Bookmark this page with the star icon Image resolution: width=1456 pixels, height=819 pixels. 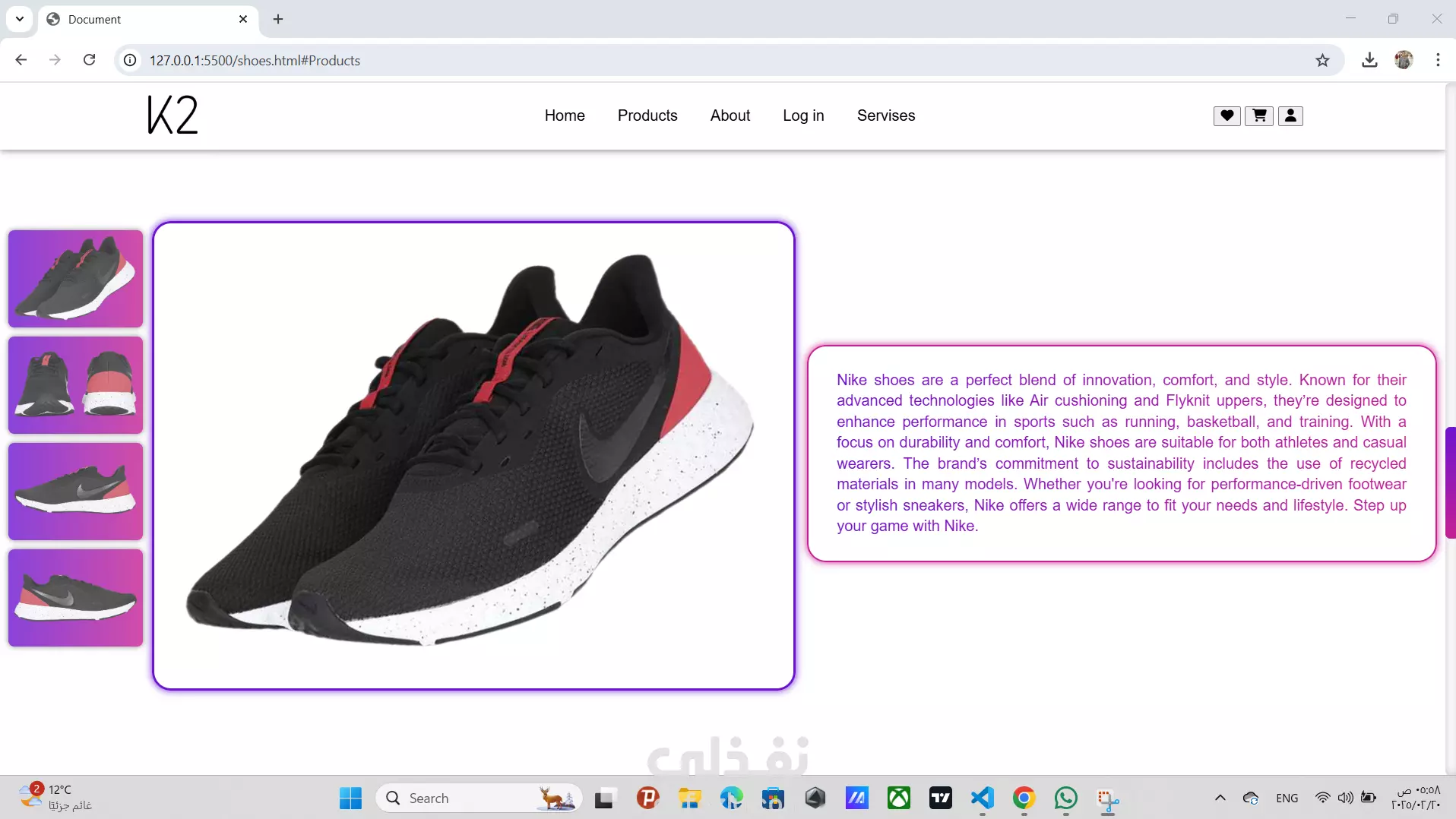point(1322,60)
